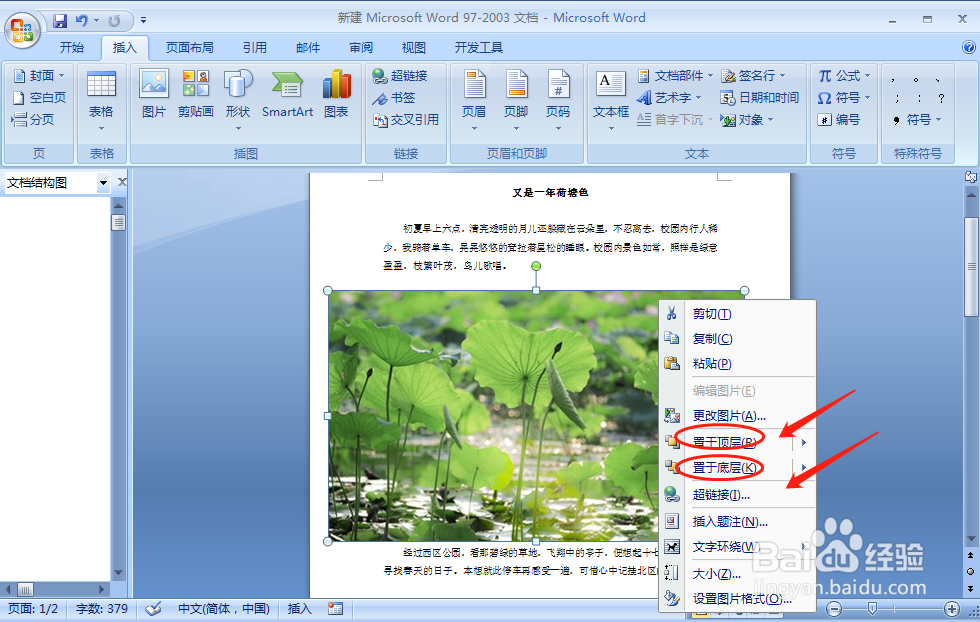Insert a picture using the 图片 icon

tap(152, 95)
